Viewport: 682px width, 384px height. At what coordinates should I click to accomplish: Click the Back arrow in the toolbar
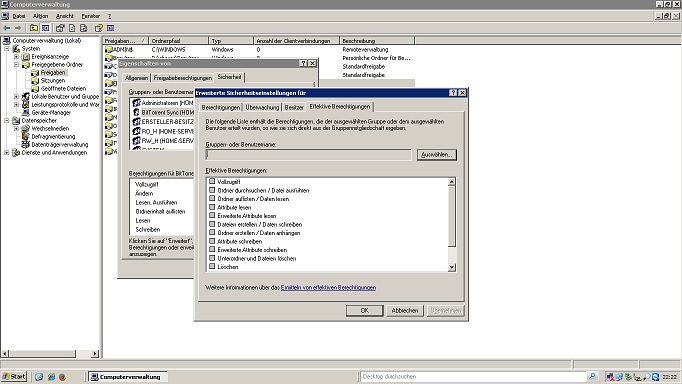point(7,28)
